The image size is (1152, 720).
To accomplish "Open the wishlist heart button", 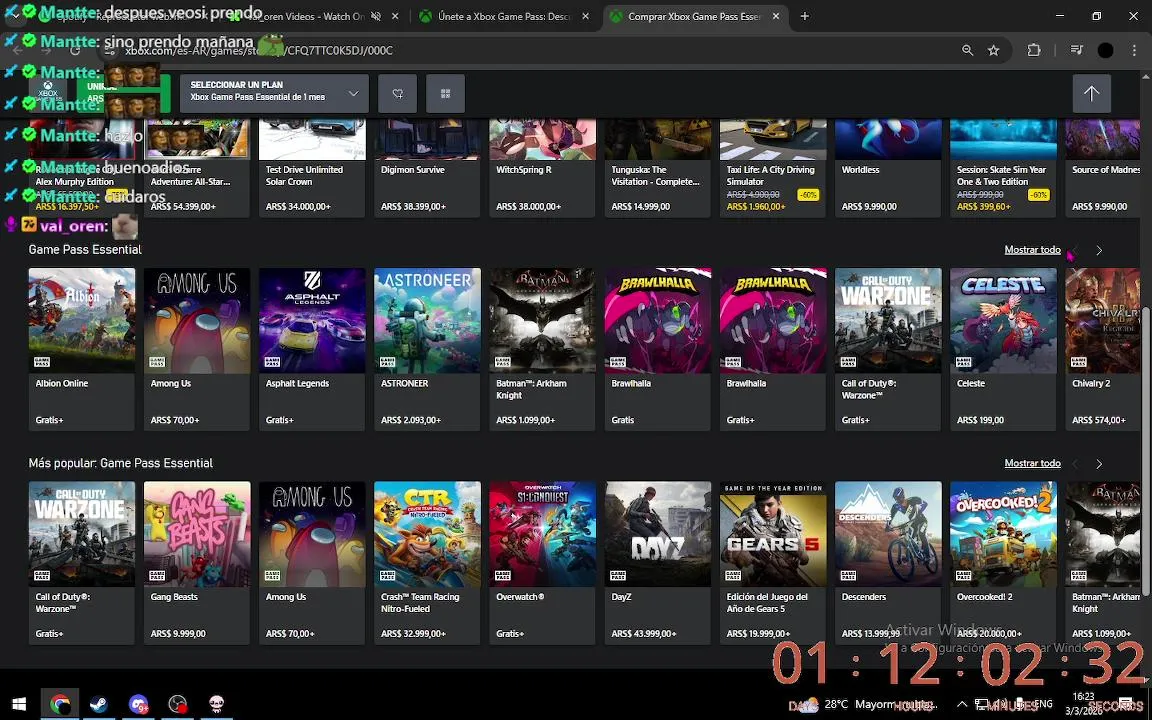I will [397, 93].
